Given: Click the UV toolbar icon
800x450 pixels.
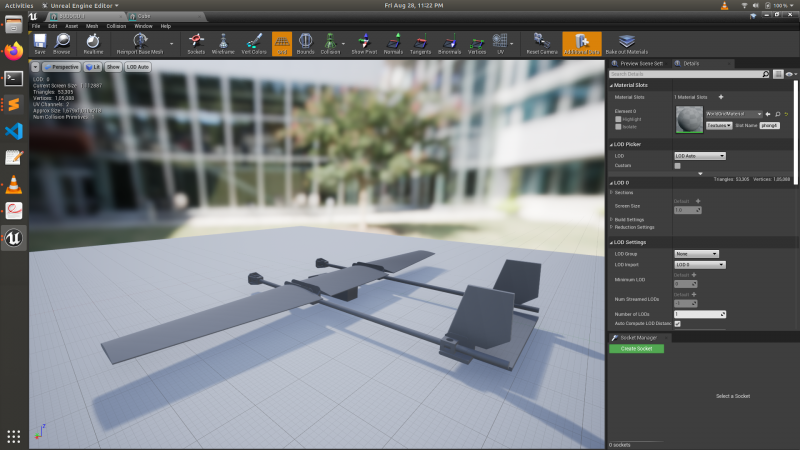Looking at the screenshot, I should tap(500, 43).
